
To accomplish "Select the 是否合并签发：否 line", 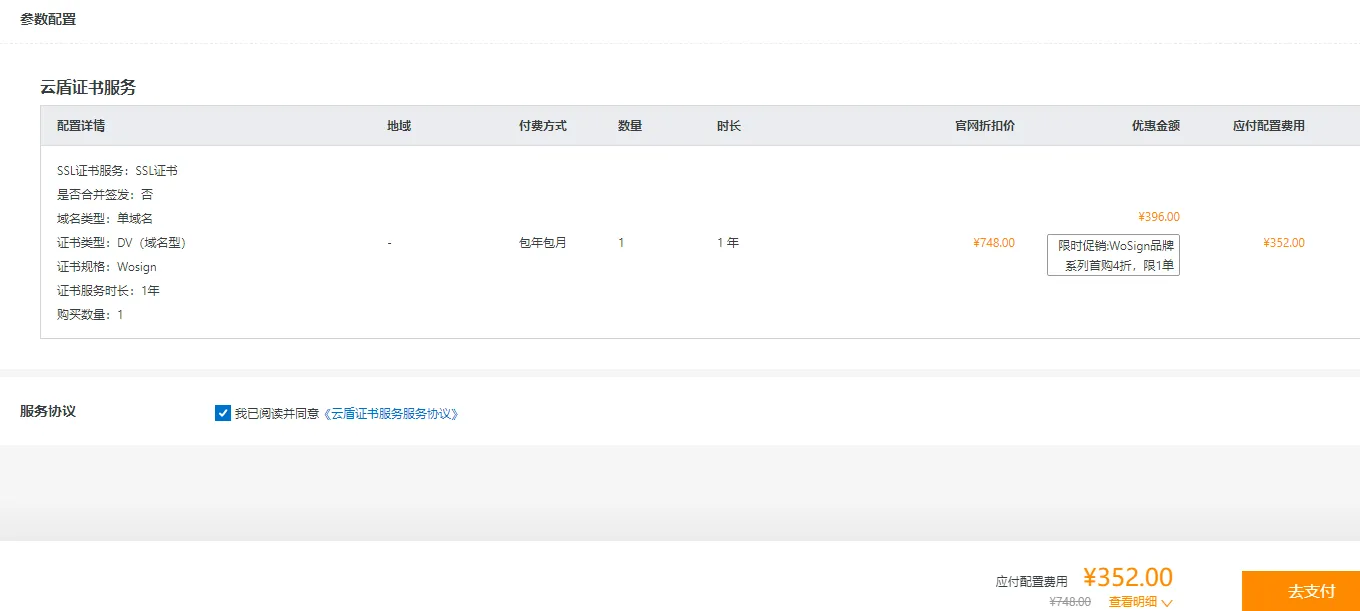I will pyautogui.click(x=105, y=195).
